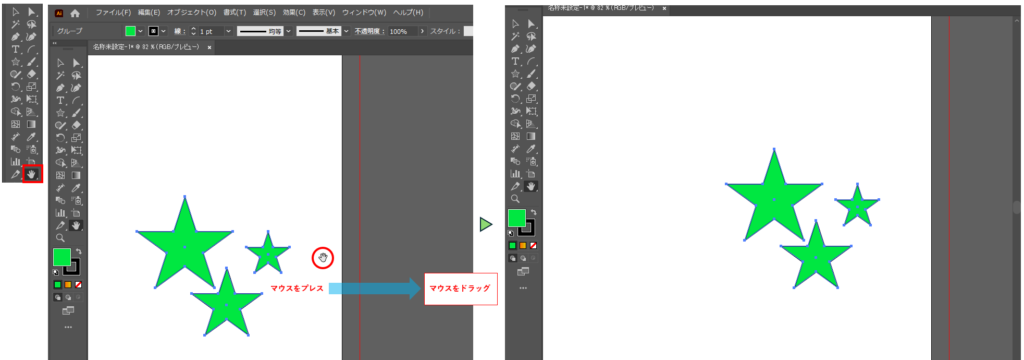Click the green fill swatch in the control bar
The image size is (1024, 360).
tap(131, 31)
